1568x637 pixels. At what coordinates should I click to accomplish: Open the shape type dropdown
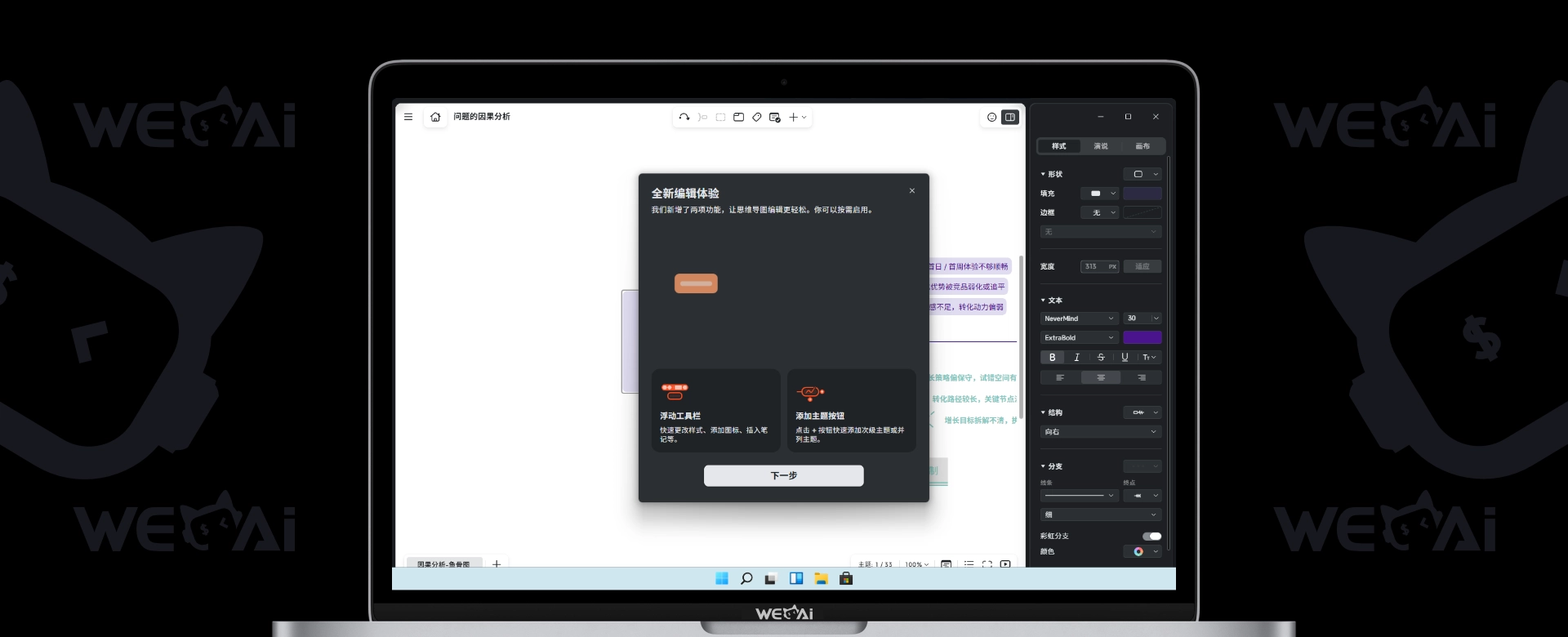click(x=1143, y=174)
